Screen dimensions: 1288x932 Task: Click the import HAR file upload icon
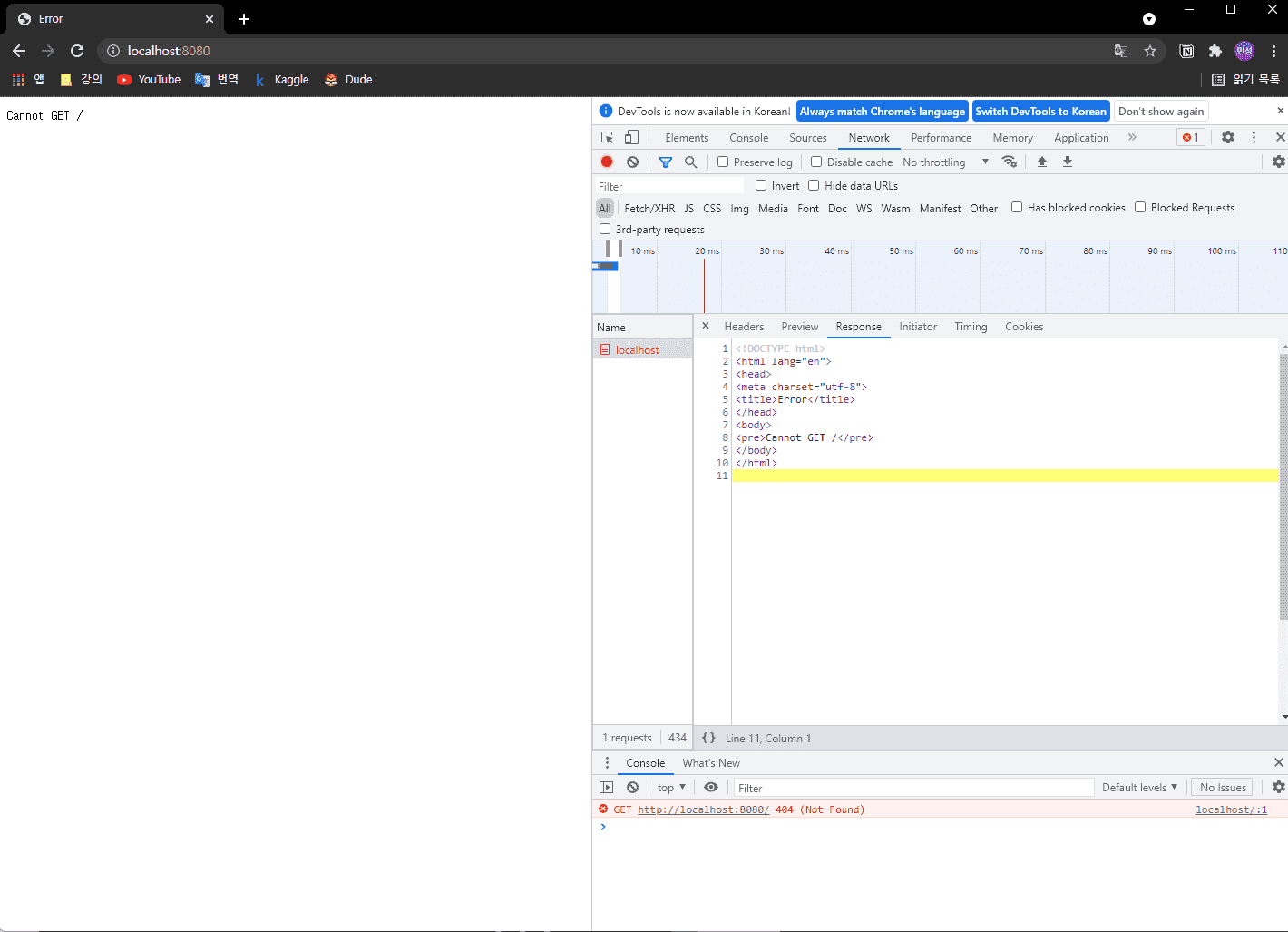[x=1042, y=162]
